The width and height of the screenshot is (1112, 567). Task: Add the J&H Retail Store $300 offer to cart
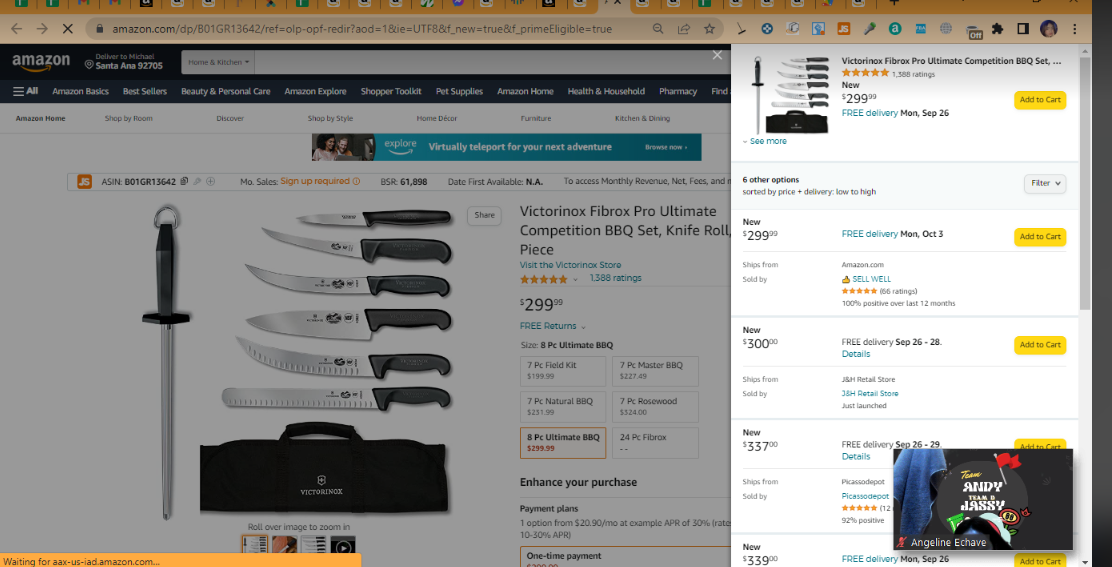pos(1040,345)
